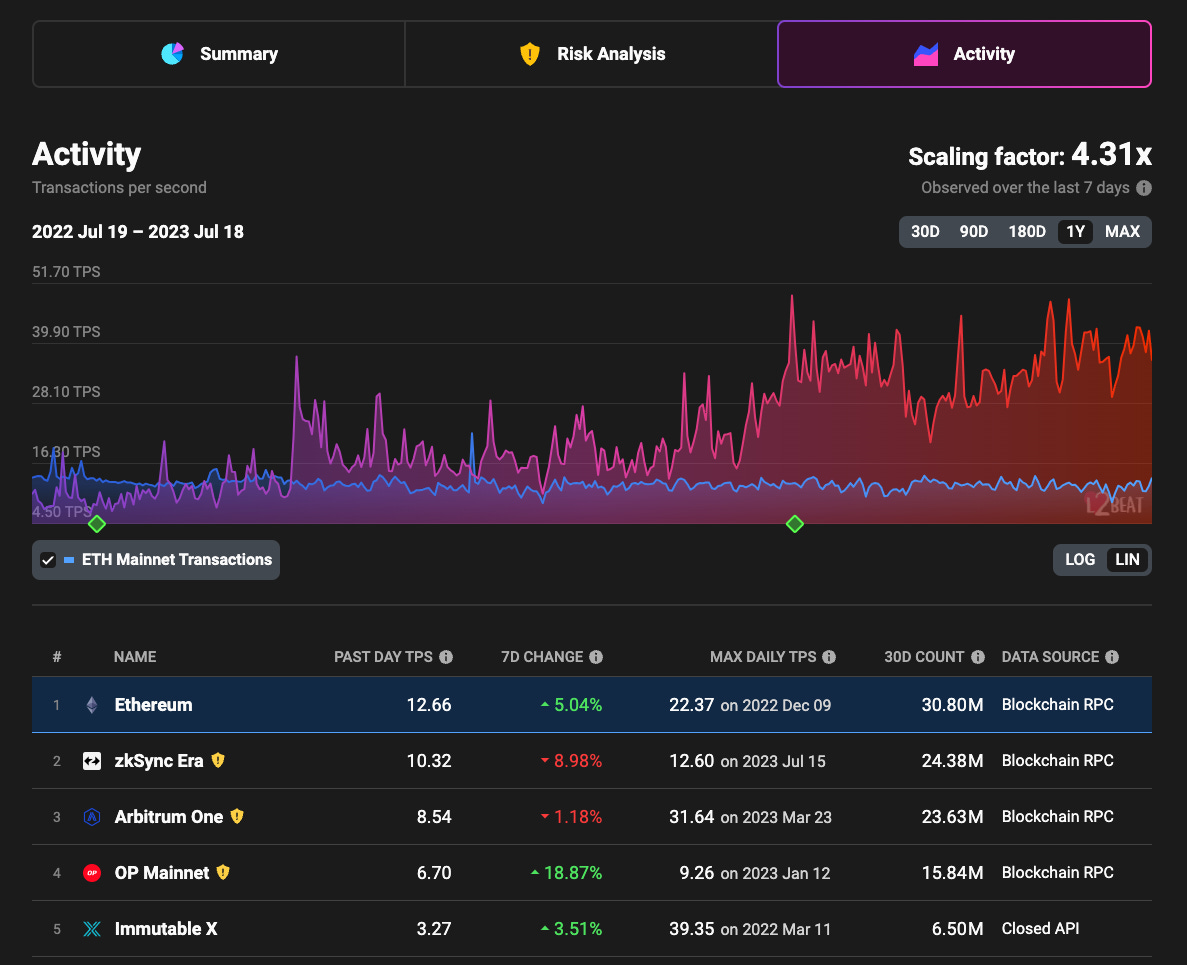Open the Summary tab
The width and height of the screenshot is (1187, 965).
pyautogui.click(x=219, y=54)
